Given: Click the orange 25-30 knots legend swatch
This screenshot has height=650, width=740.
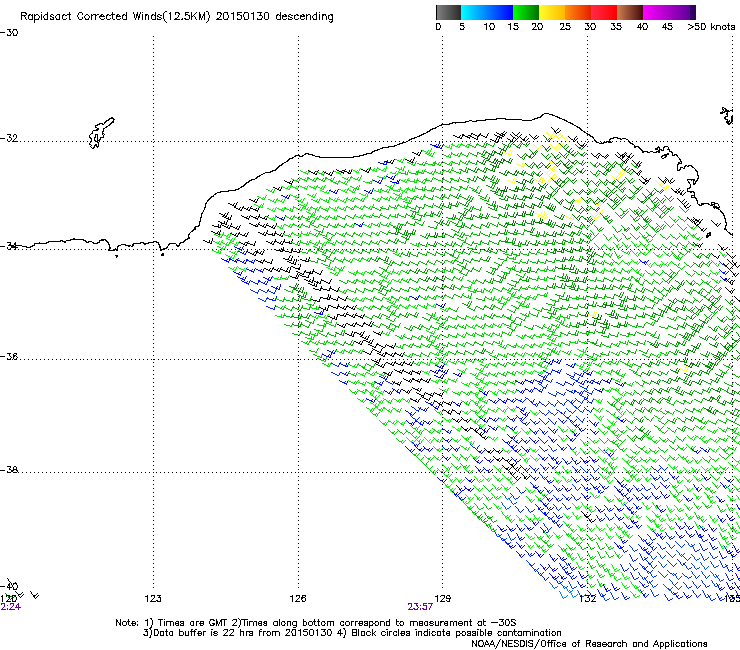Looking at the screenshot, I should click(578, 12).
